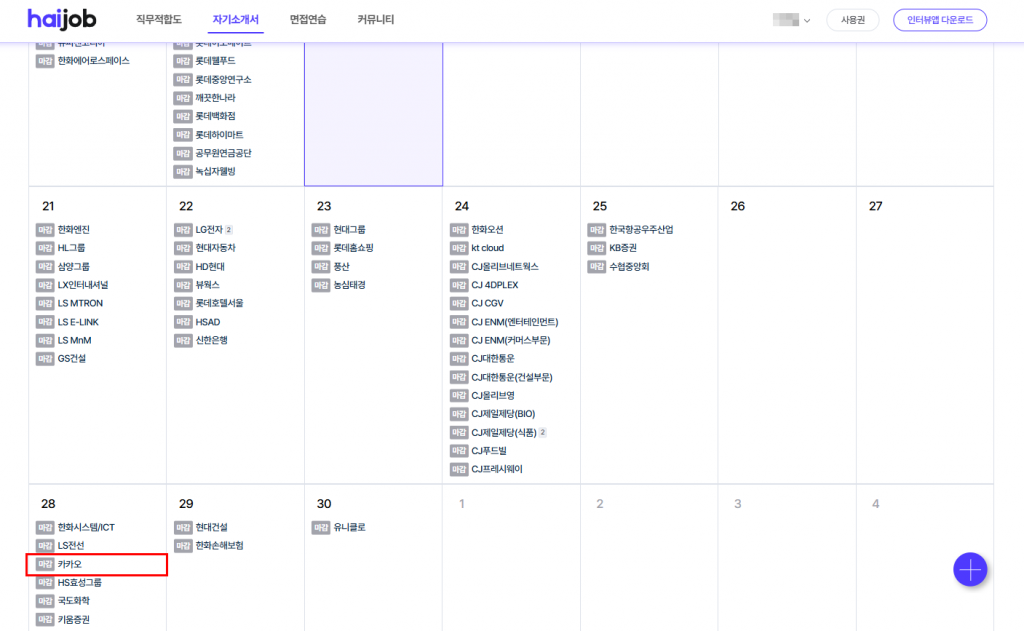Click the 사용권 button
Viewport: 1024px width, 631px height.
point(852,20)
